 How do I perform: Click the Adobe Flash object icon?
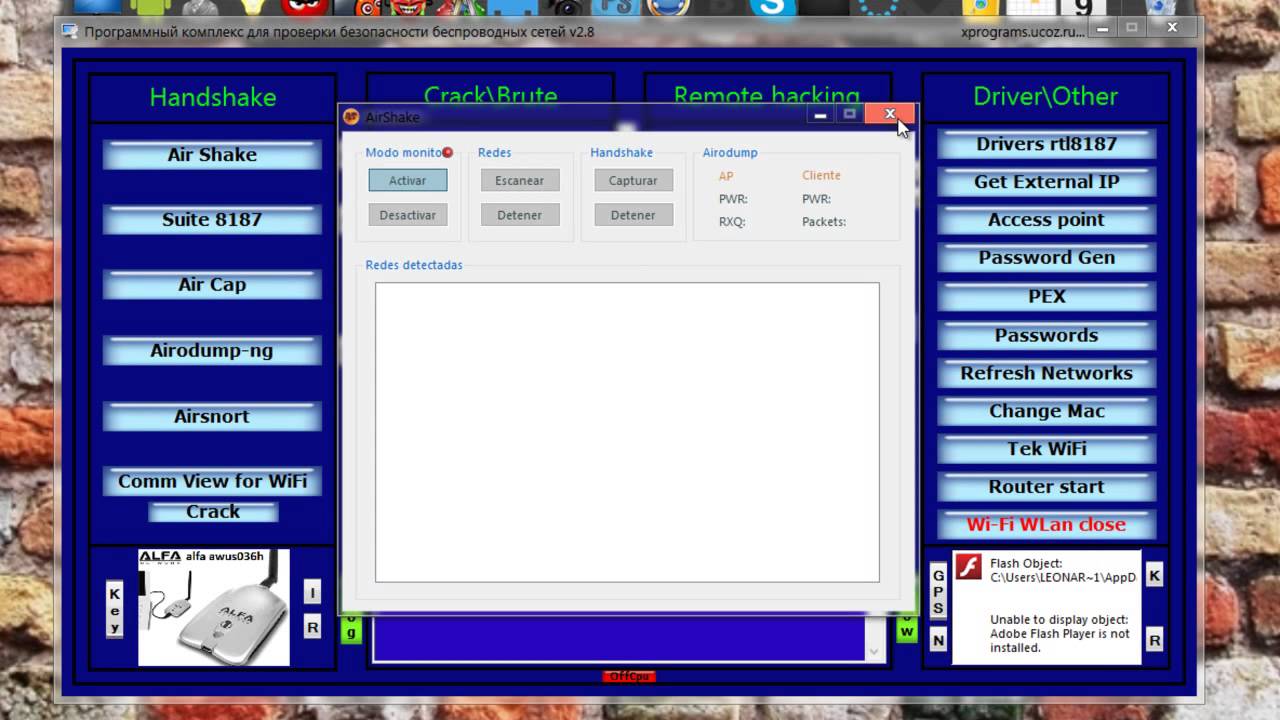968,567
